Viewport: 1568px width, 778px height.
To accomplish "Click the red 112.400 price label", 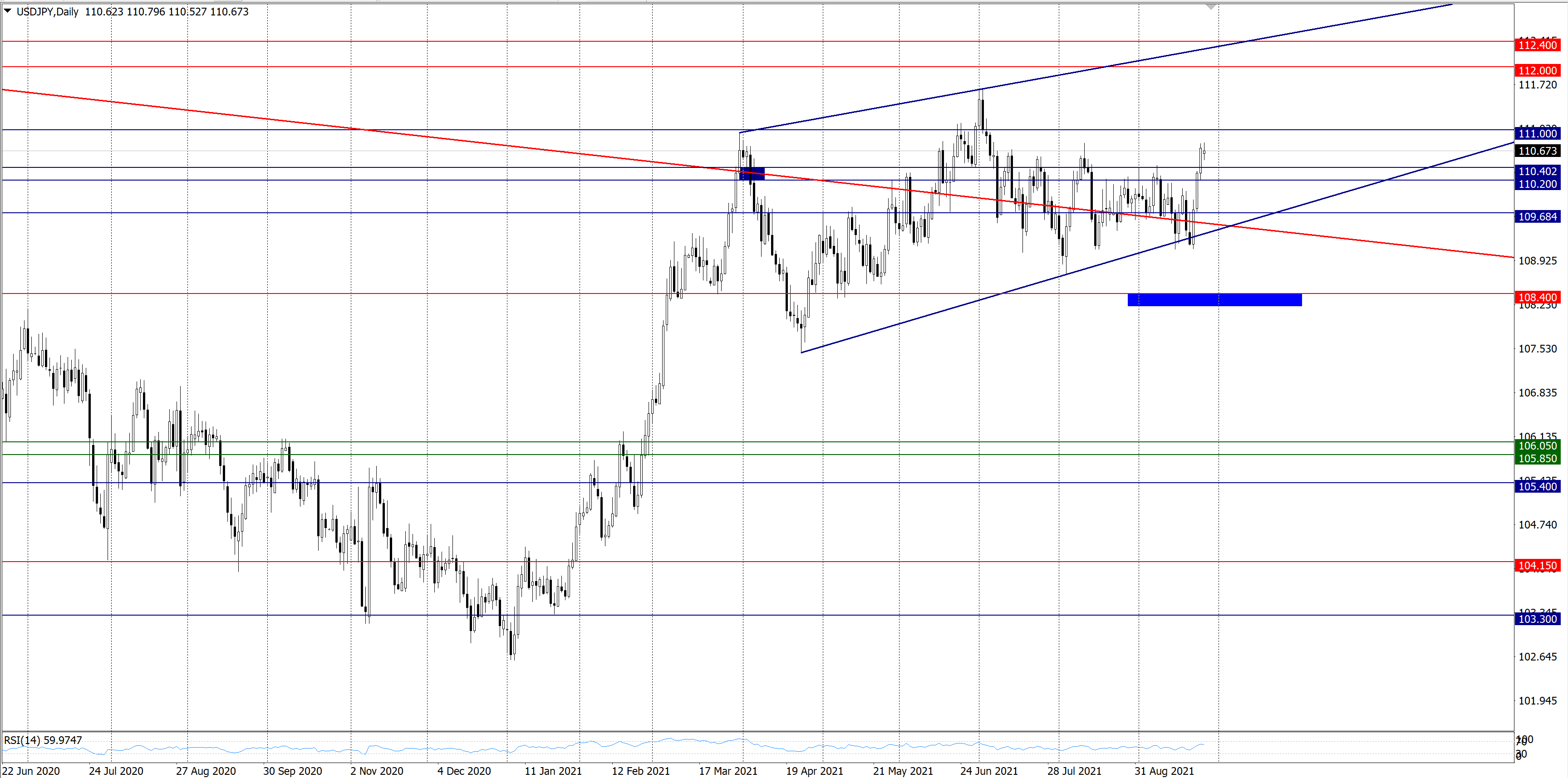I will coord(1537,45).
